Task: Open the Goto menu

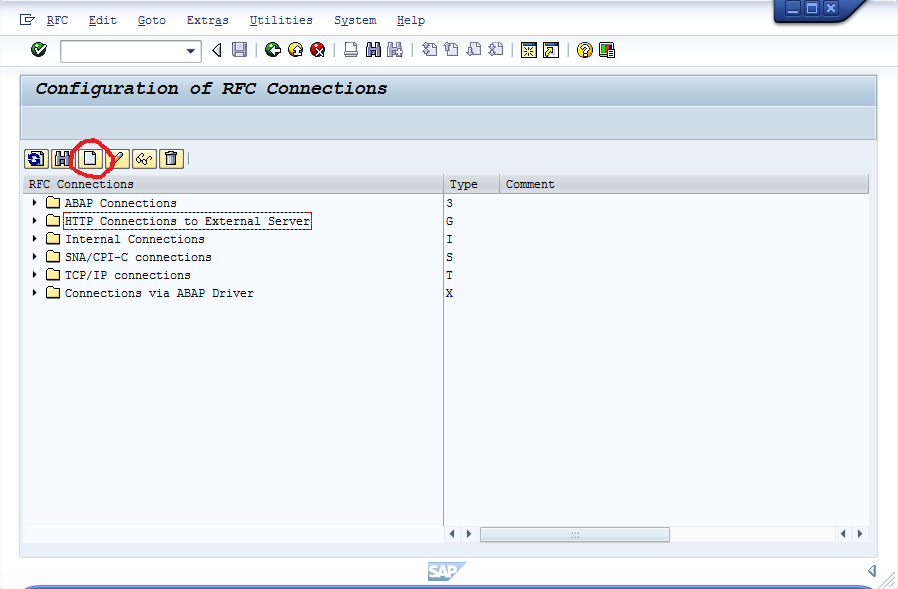Action: click(x=152, y=20)
